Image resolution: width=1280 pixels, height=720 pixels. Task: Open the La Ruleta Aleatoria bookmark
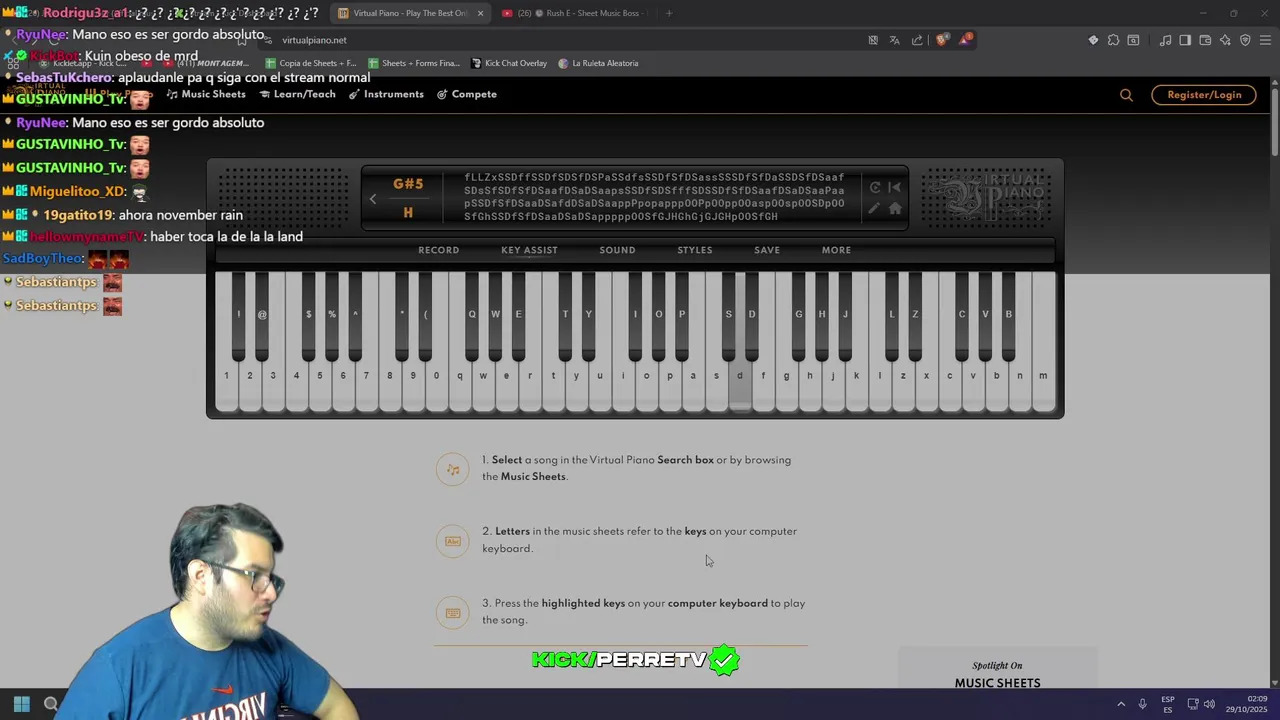click(x=599, y=63)
